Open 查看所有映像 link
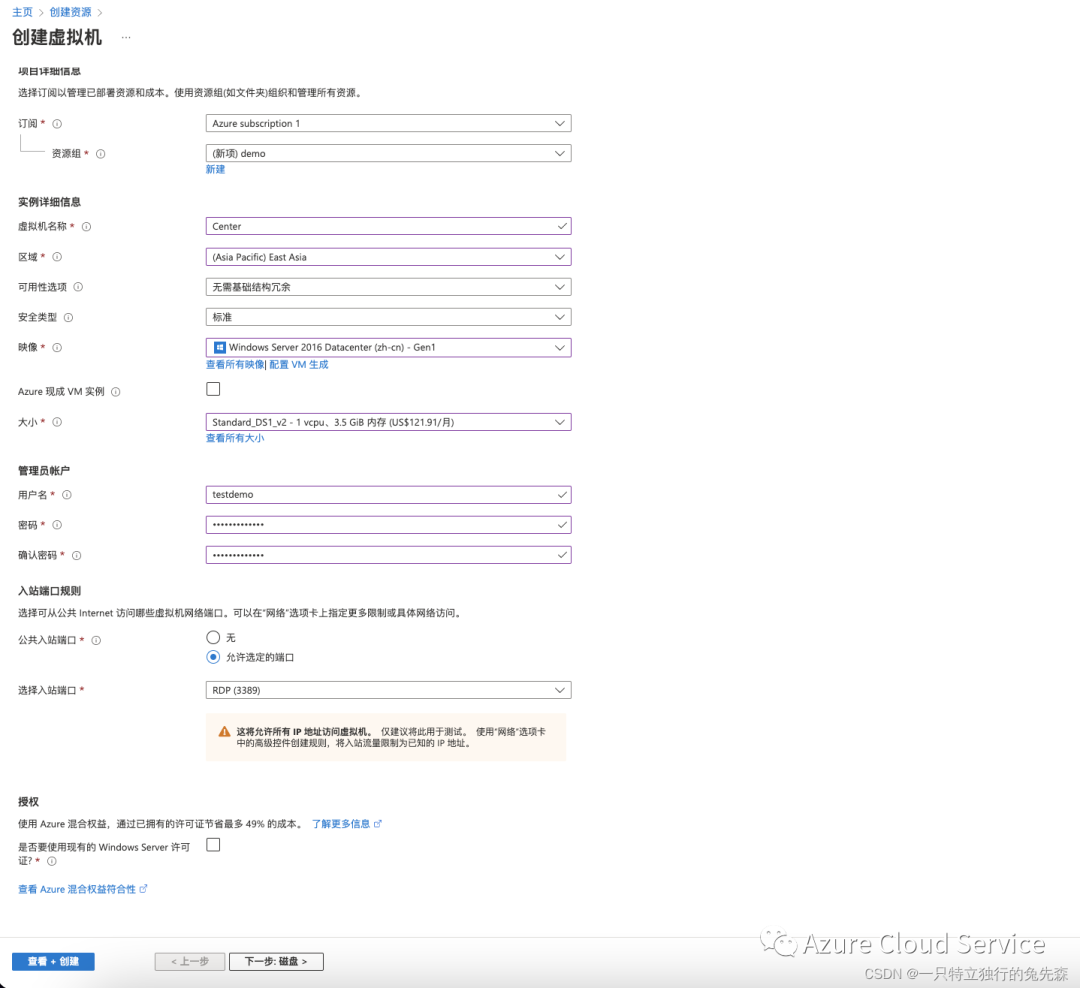The width and height of the screenshot is (1080, 988). pos(235,365)
